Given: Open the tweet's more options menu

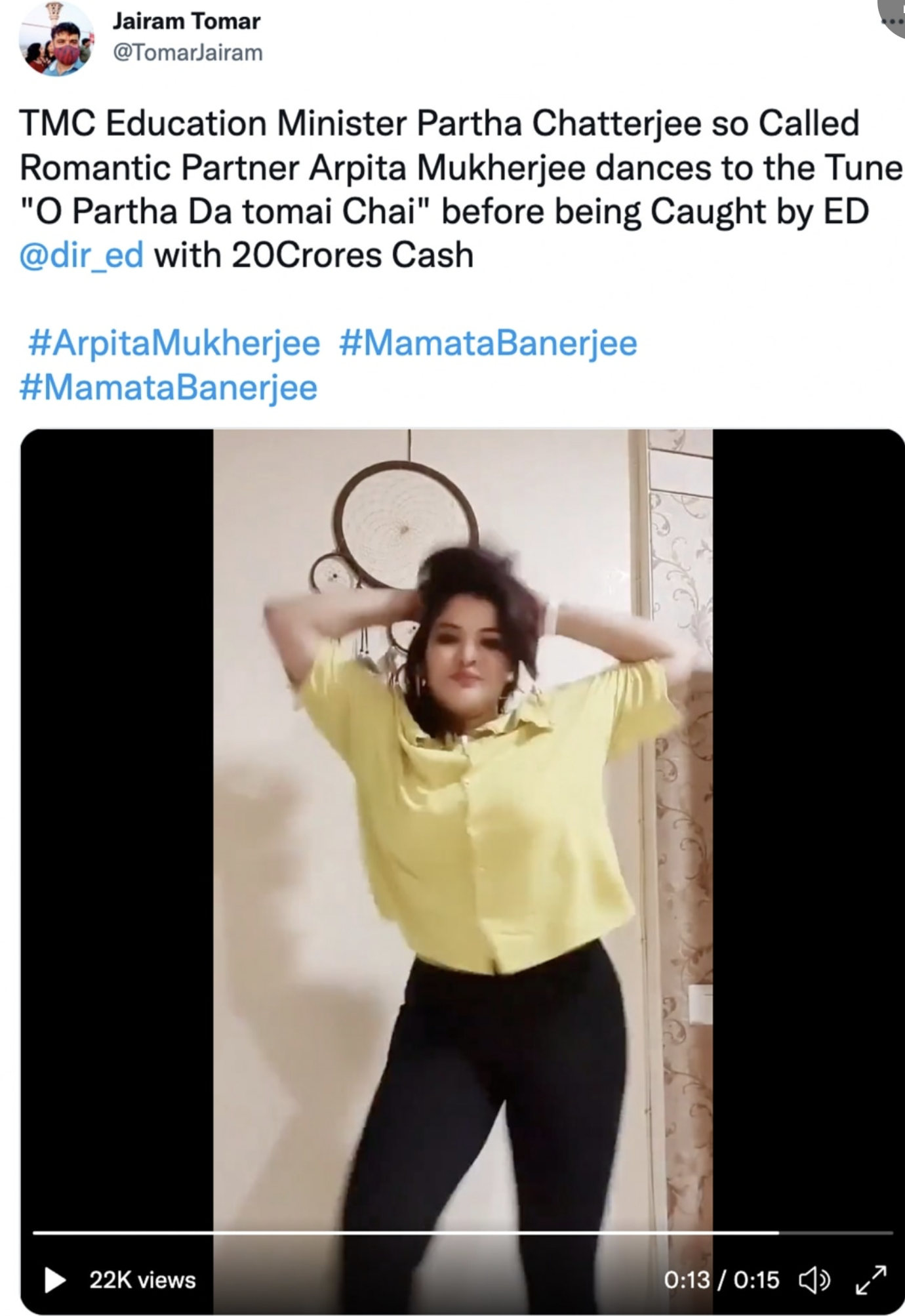Looking at the screenshot, I should (x=892, y=21).
